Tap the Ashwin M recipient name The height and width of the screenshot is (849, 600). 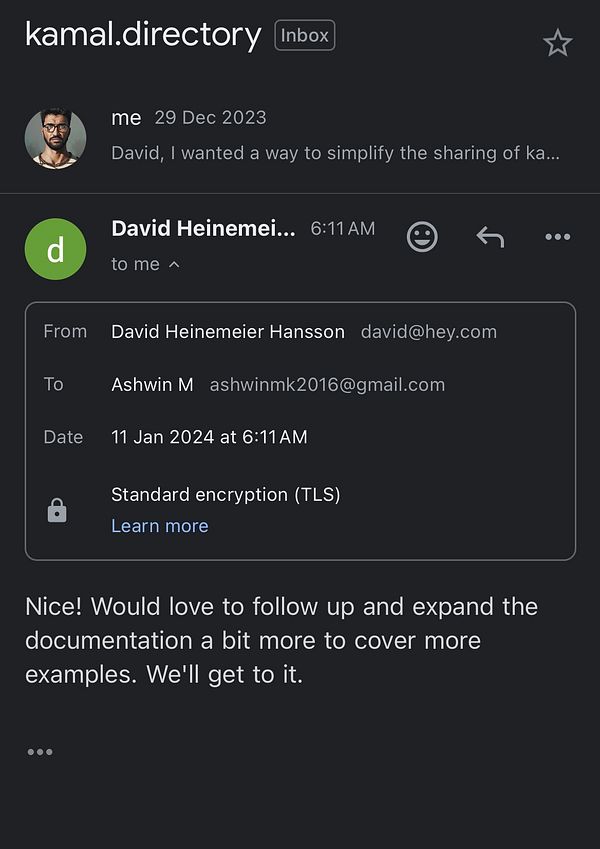[152, 384]
